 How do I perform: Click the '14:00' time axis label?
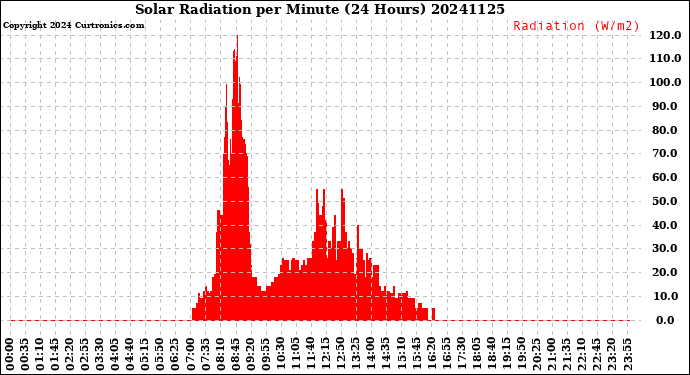point(371,355)
